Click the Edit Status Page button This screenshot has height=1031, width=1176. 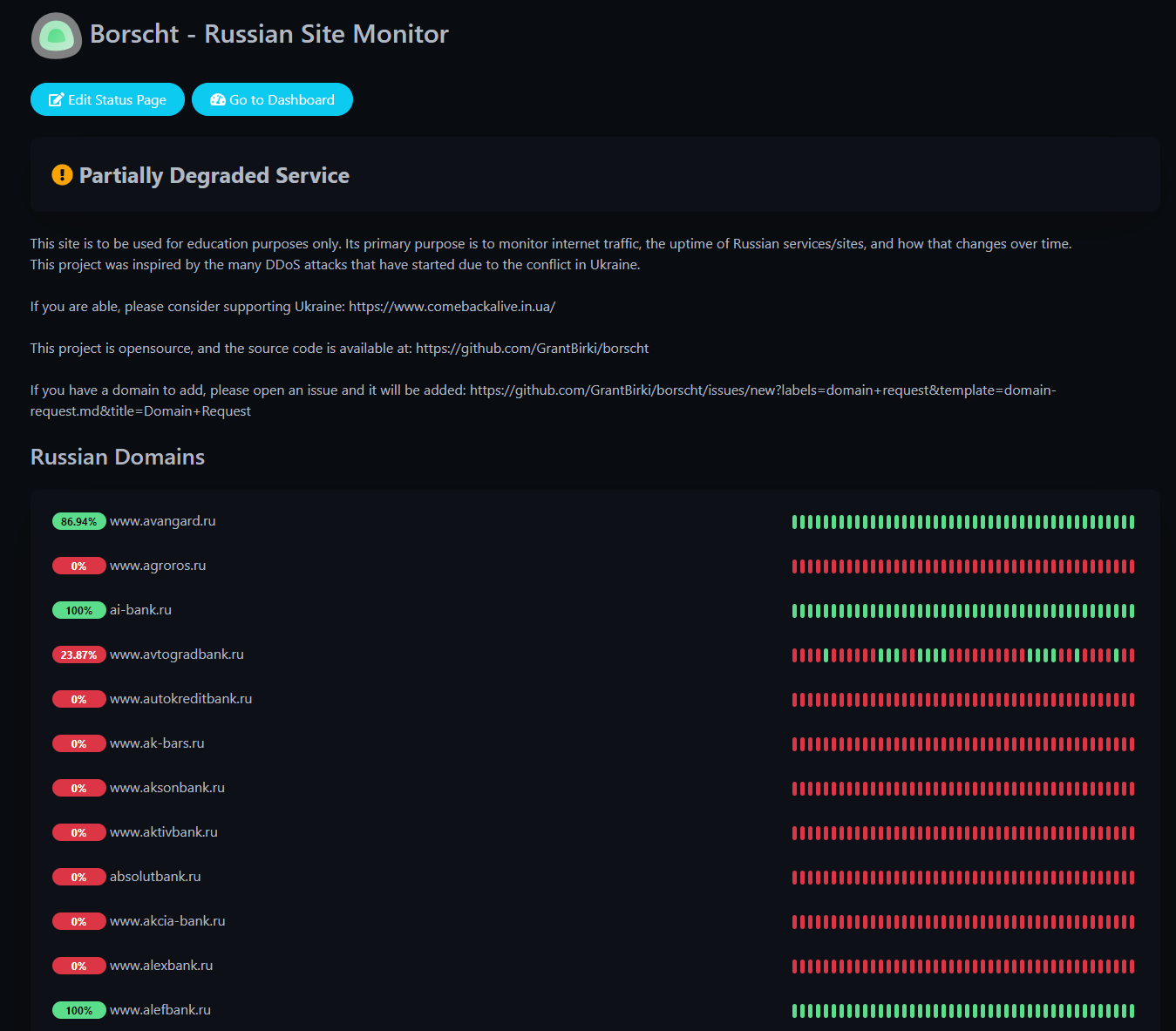(107, 99)
